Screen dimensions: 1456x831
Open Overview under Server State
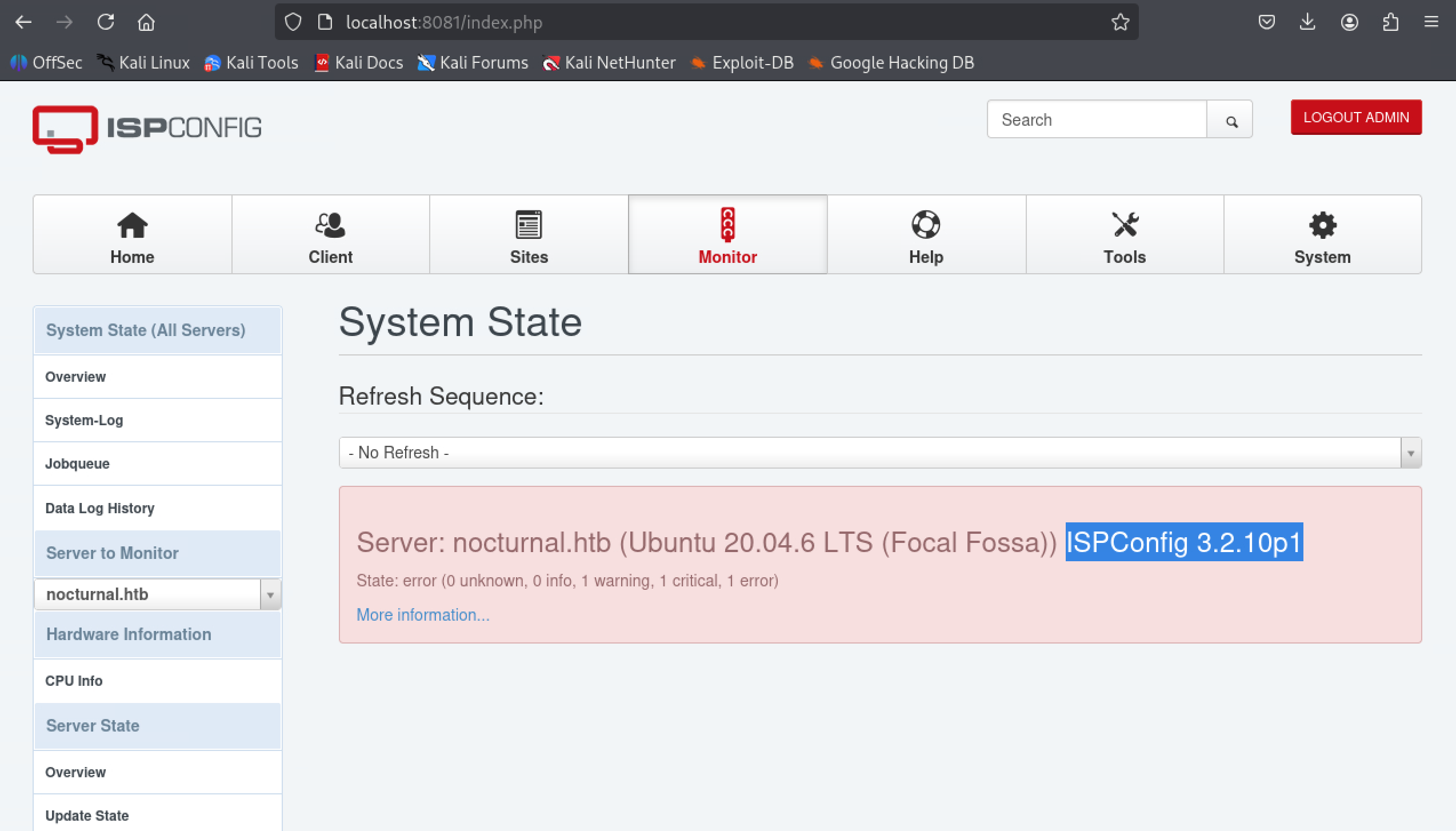pyautogui.click(x=158, y=772)
